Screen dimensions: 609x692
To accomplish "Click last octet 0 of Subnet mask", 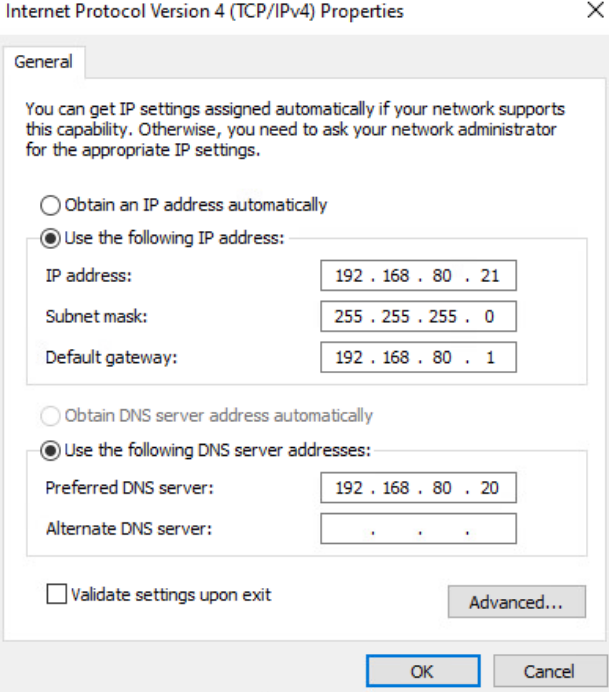I will pos(490,317).
